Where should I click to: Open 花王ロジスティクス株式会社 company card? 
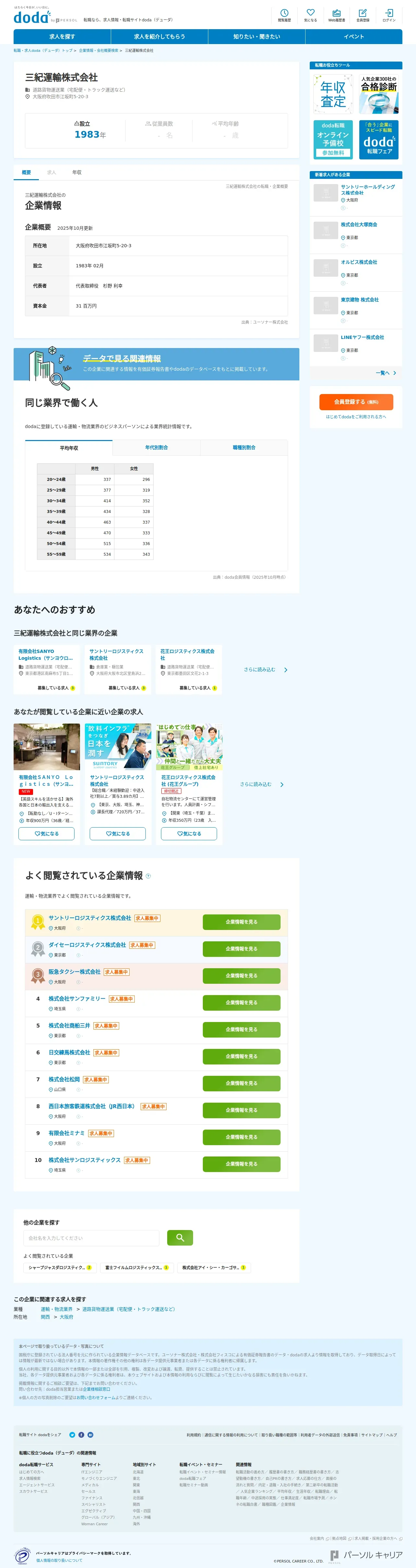(x=189, y=669)
